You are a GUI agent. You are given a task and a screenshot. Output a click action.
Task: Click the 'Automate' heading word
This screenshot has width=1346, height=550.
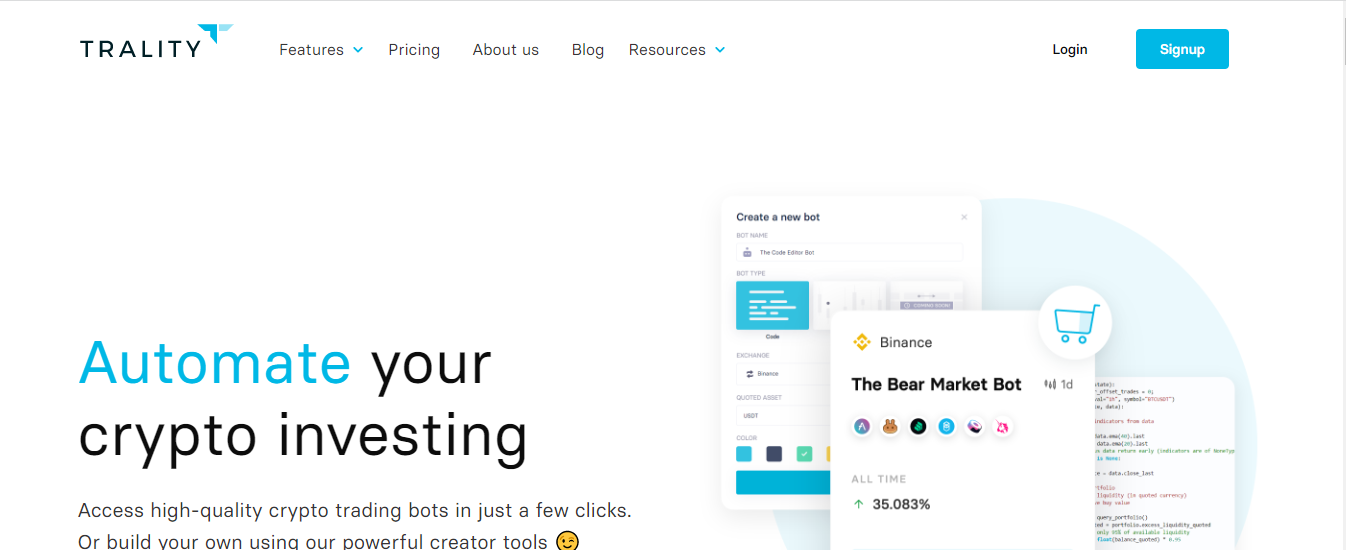click(x=215, y=362)
